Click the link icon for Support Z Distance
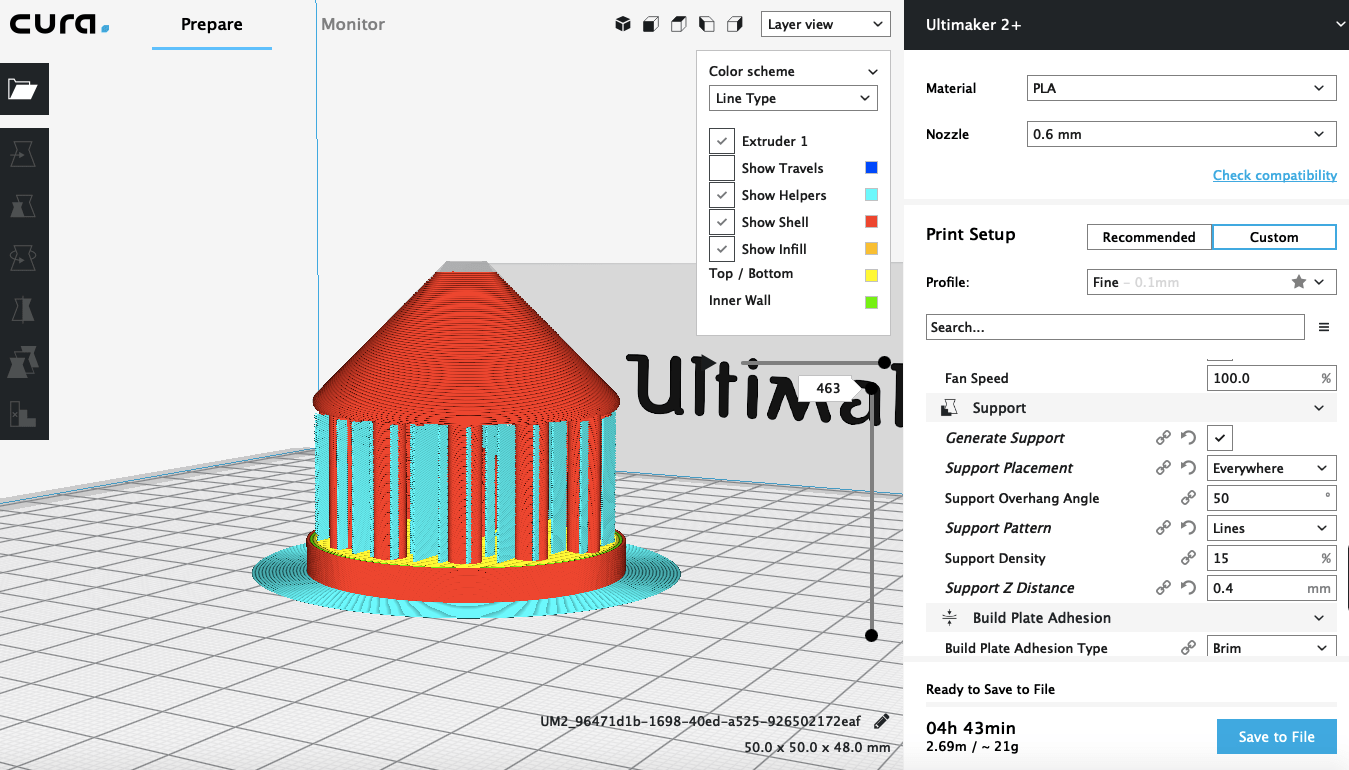 point(1164,588)
